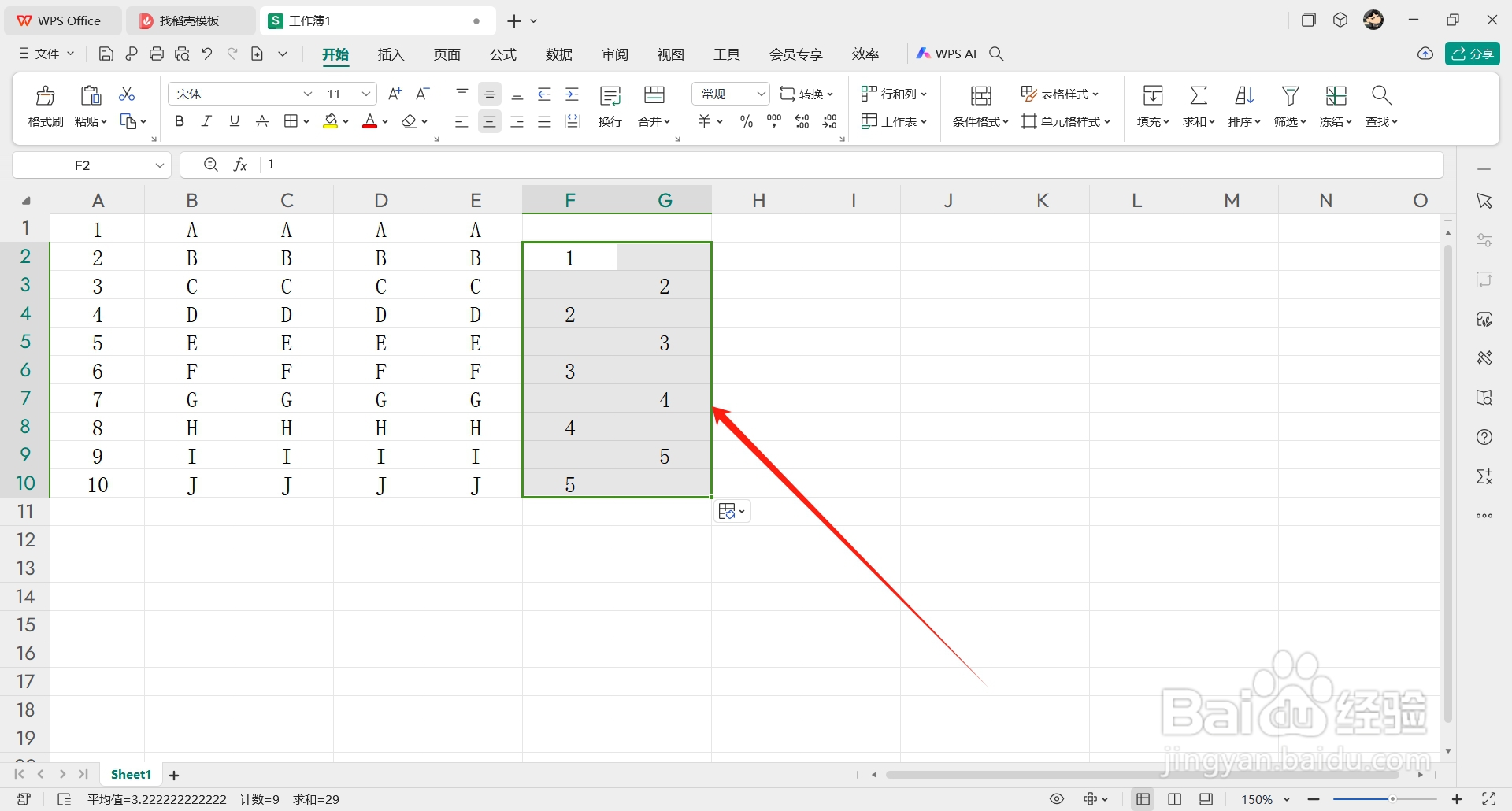Add a new sheet with plus button
This screenshot has height=811, width=1512.
click(174, 776)
